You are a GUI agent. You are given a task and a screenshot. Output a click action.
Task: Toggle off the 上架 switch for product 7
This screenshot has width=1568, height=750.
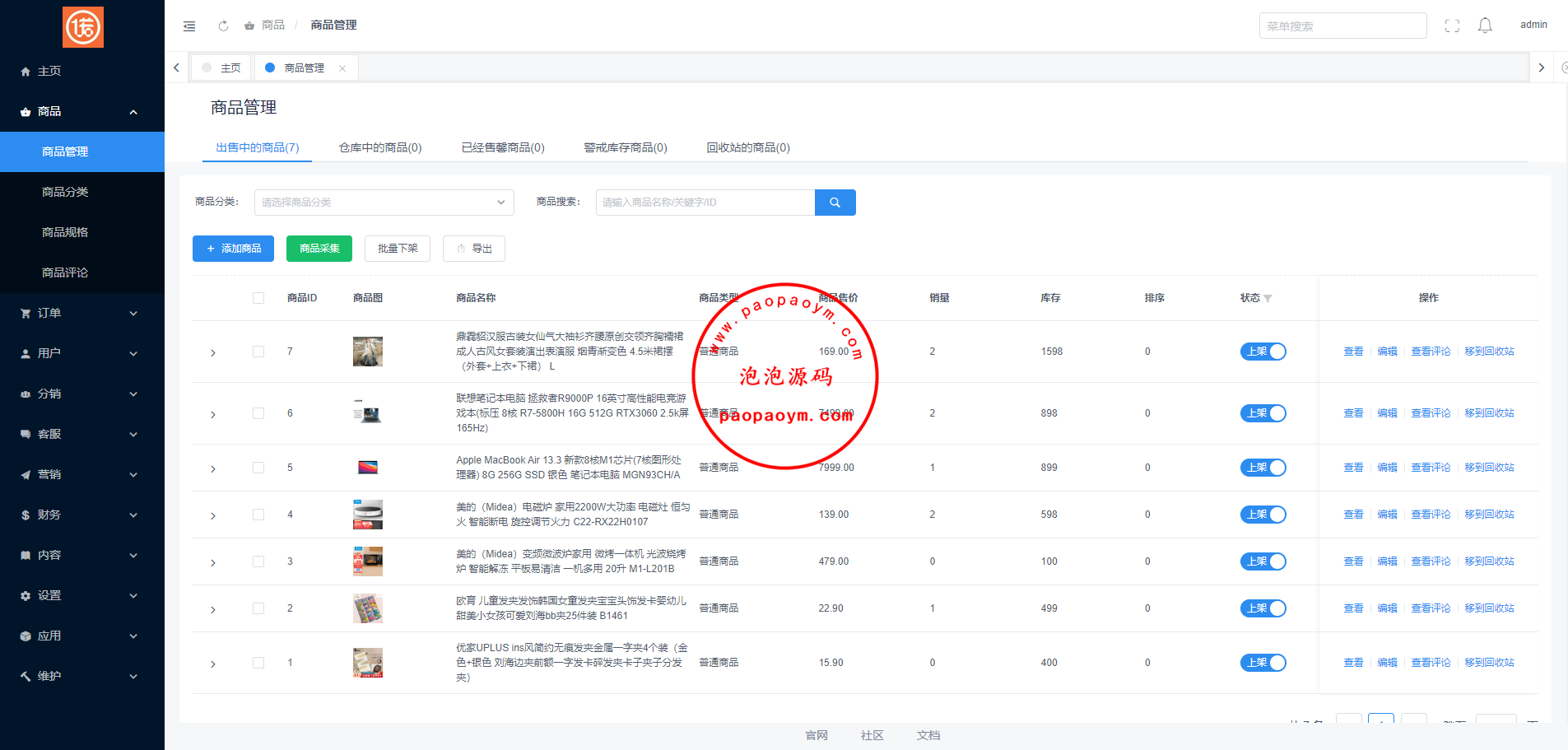[1263, 352]
